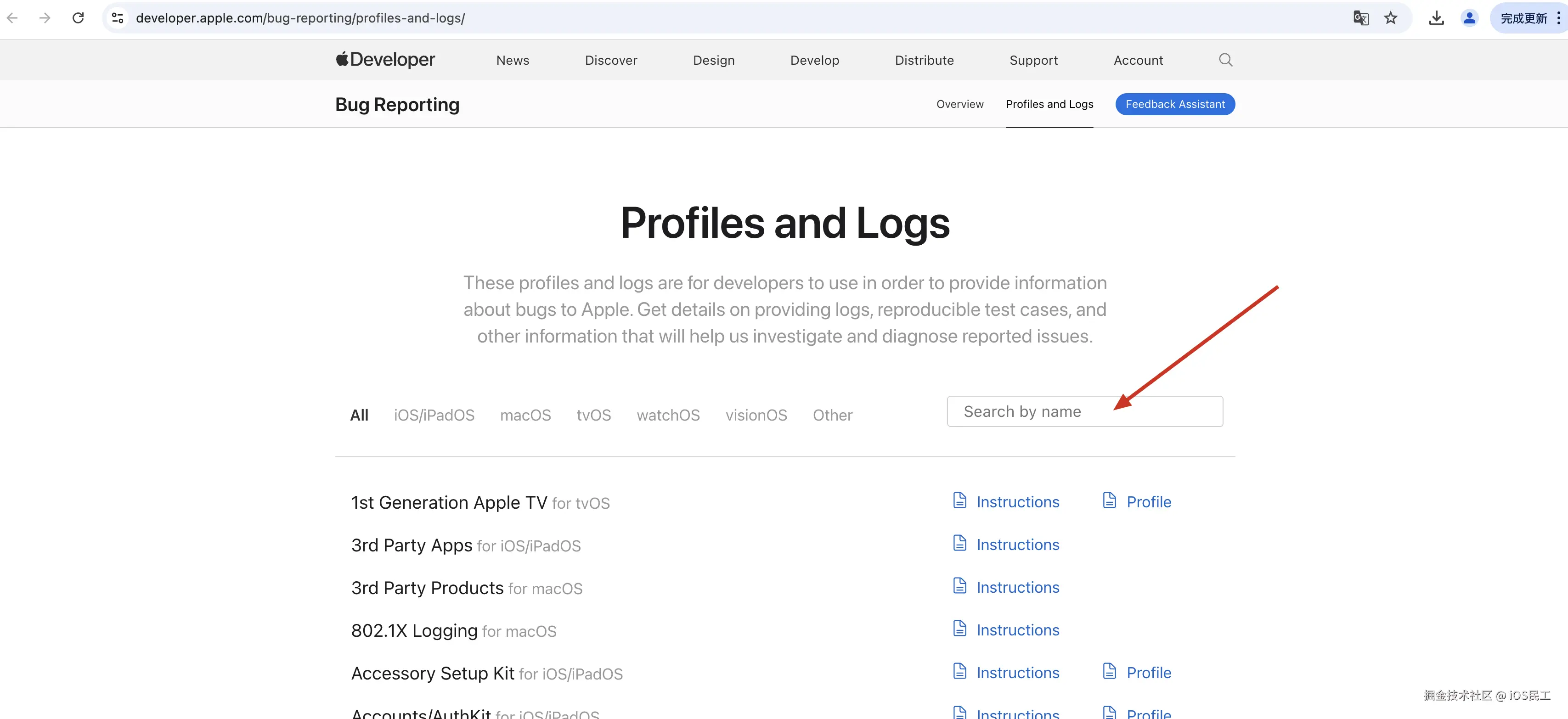Go to the Bug Reporting Overview tab
Image resolution: width=1568 pixels, height=719 pixels.
click(x=960, y=104)
